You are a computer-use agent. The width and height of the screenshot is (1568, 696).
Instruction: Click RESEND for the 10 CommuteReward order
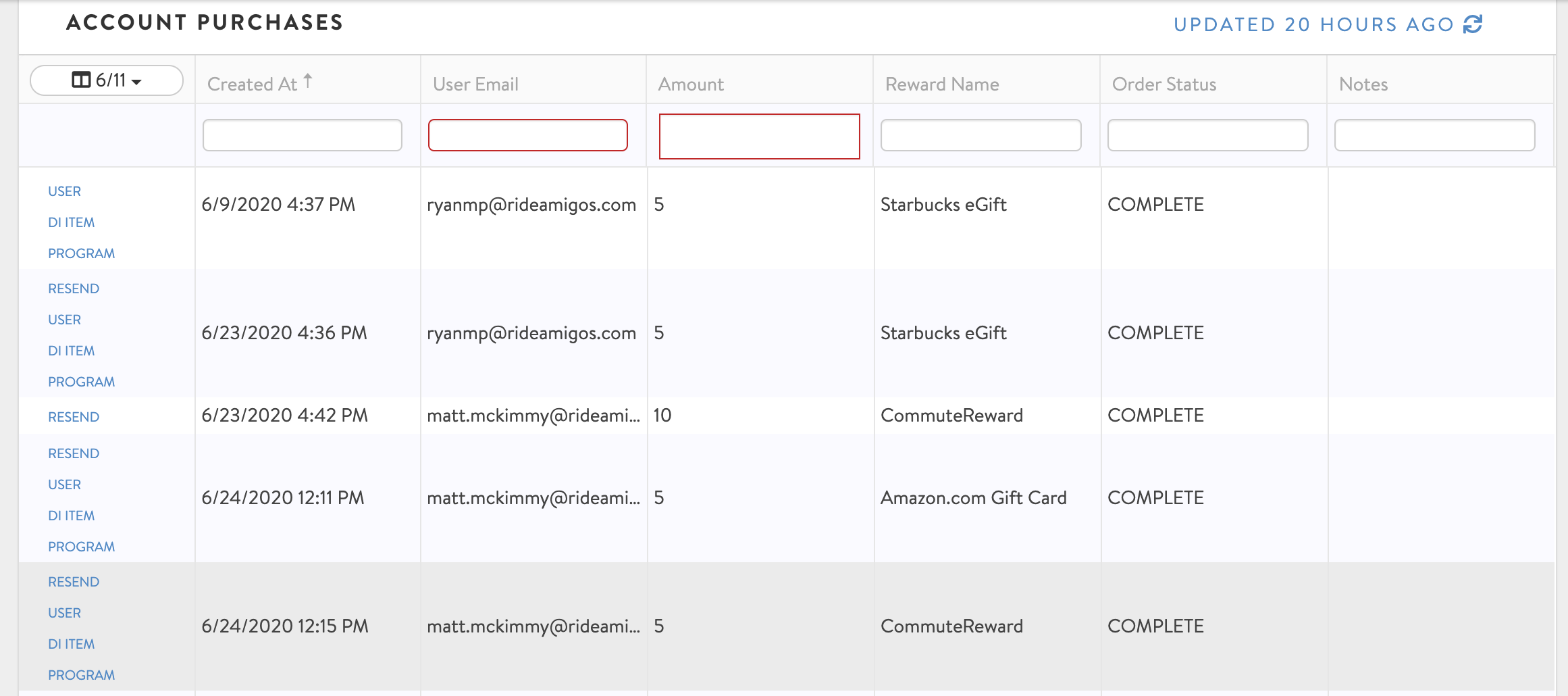click(x=74, y=417)
